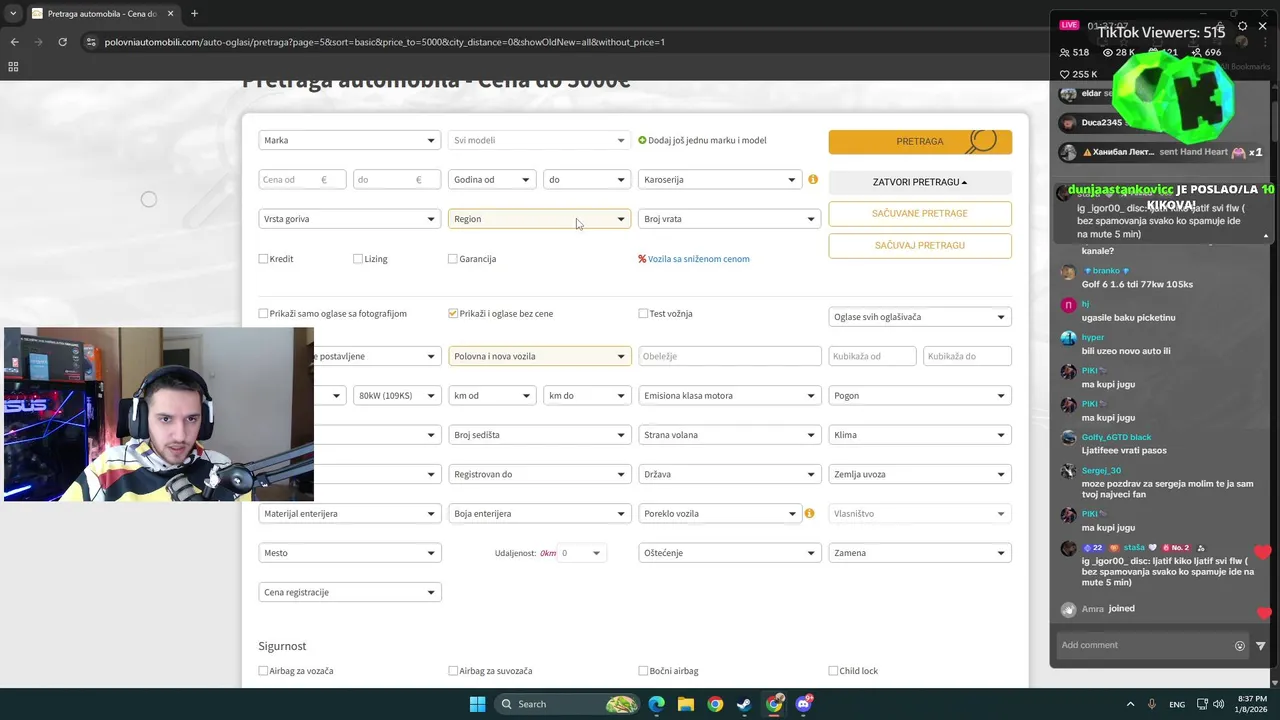The image size is (1280, 720).
Task: Open the Marka dropdown
Action: click(x=349, y=140)
